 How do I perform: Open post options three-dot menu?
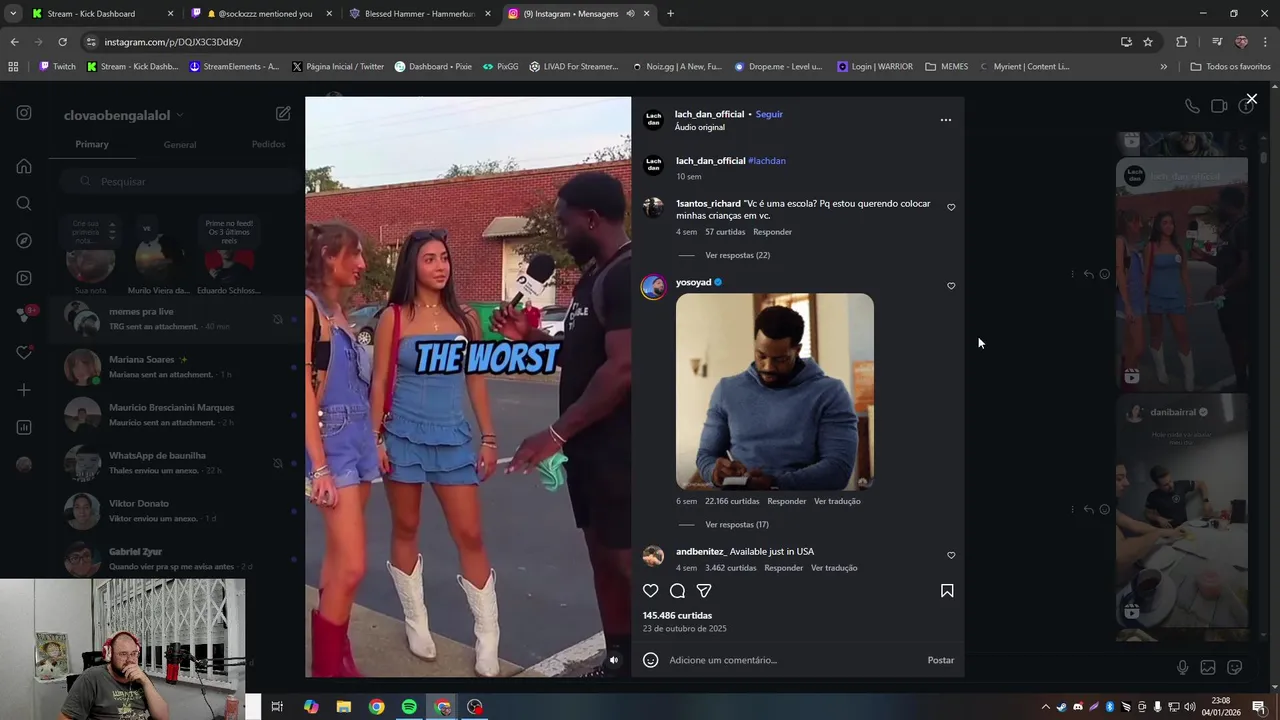[946, 120]
